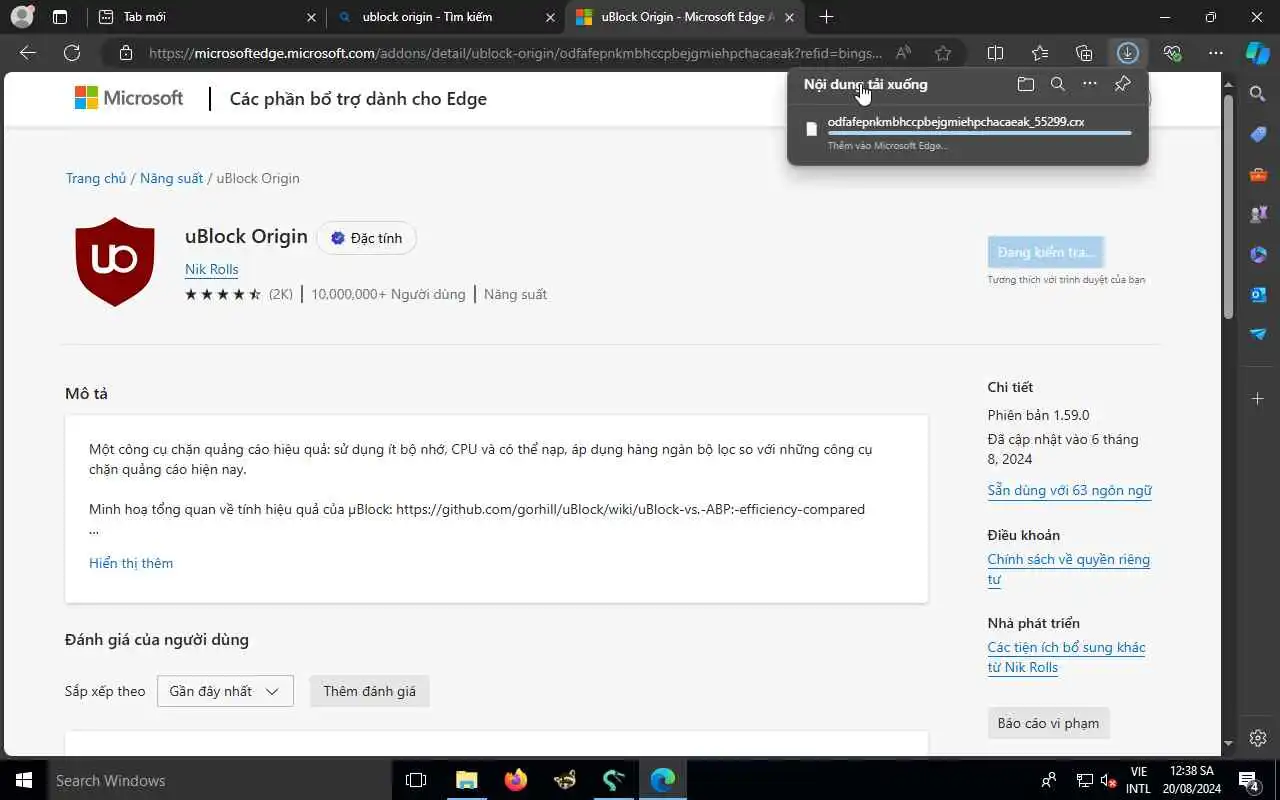Click the downloading .crx file name
The image size is (1280, 800).
point(955,122)
